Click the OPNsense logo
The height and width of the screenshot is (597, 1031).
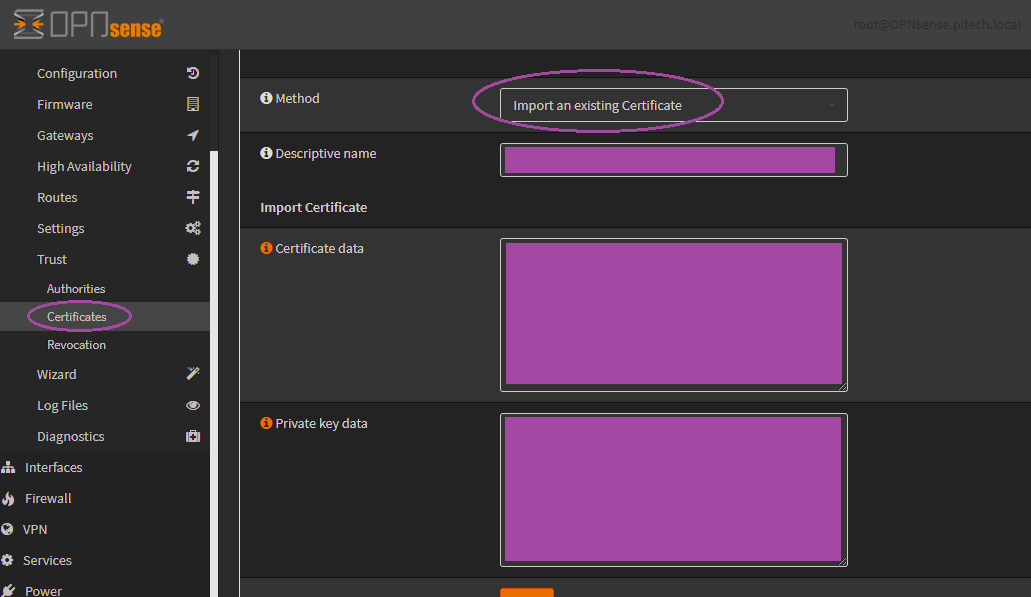point(88,25)
